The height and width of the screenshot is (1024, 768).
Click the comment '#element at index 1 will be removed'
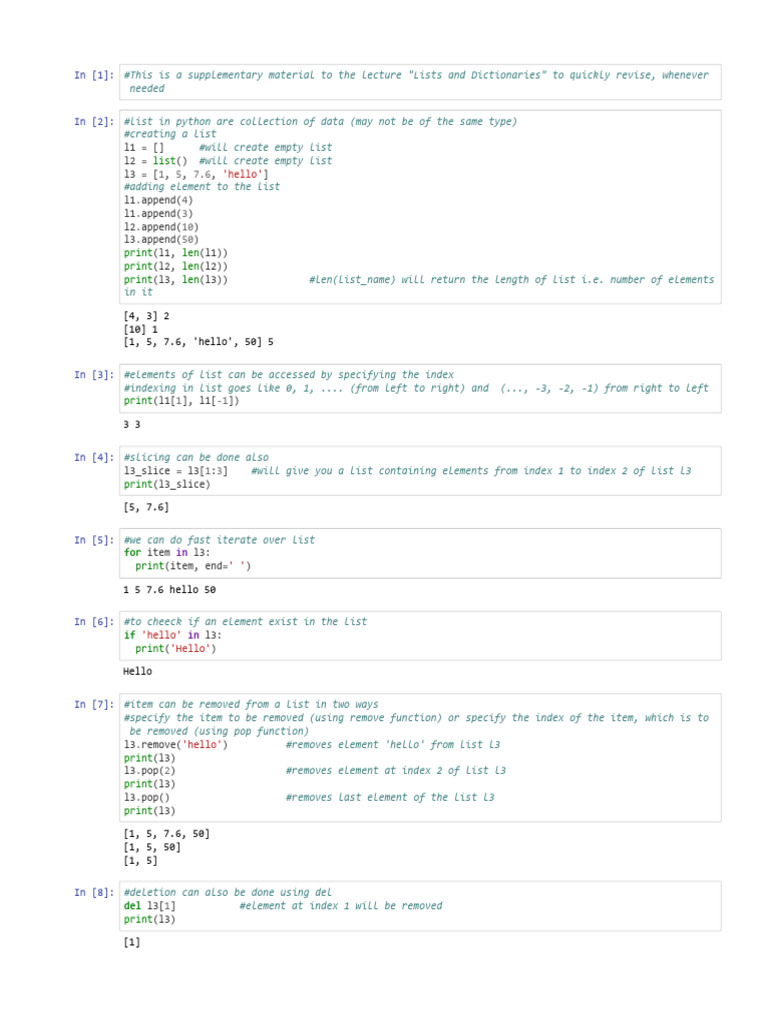[x=341, y=906]
